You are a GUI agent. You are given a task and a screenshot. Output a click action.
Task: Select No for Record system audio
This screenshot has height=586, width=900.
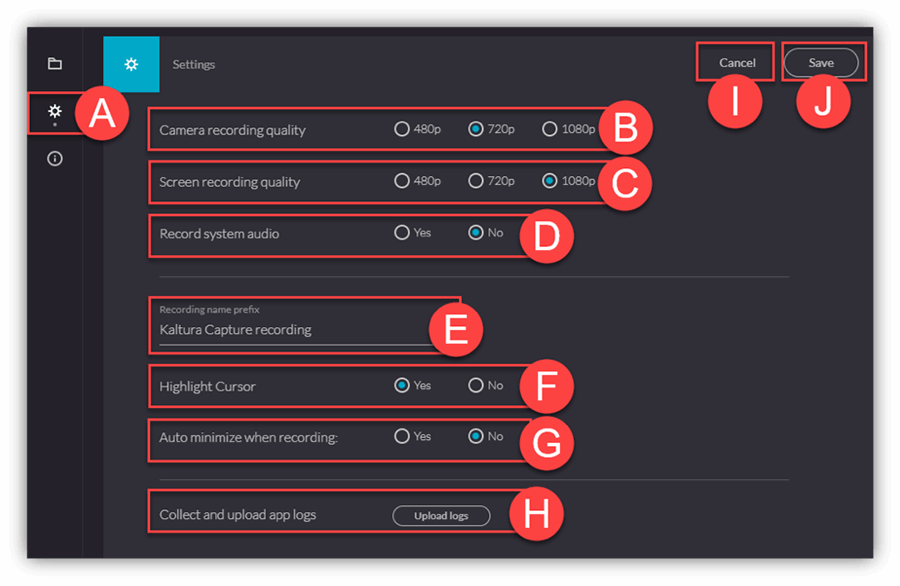[475, 232]
